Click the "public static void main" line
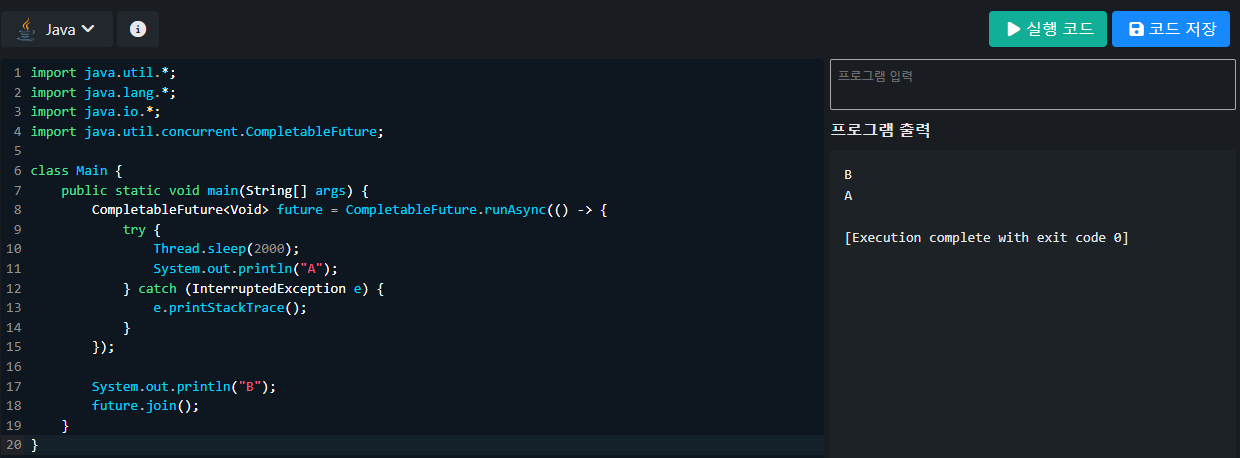The width and height of the screenshot is (1240, 458). pyautogui.click(x=215, y=190)
